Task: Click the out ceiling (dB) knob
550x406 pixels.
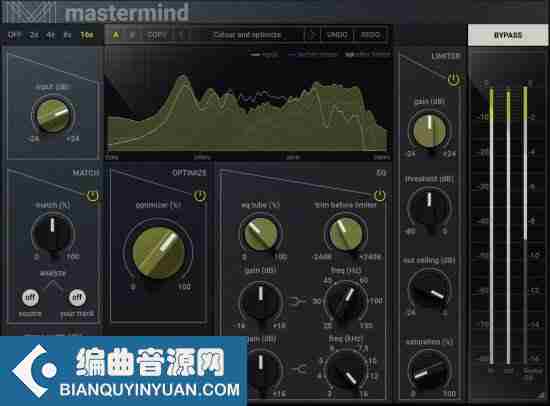Action: tap(429, 290)
